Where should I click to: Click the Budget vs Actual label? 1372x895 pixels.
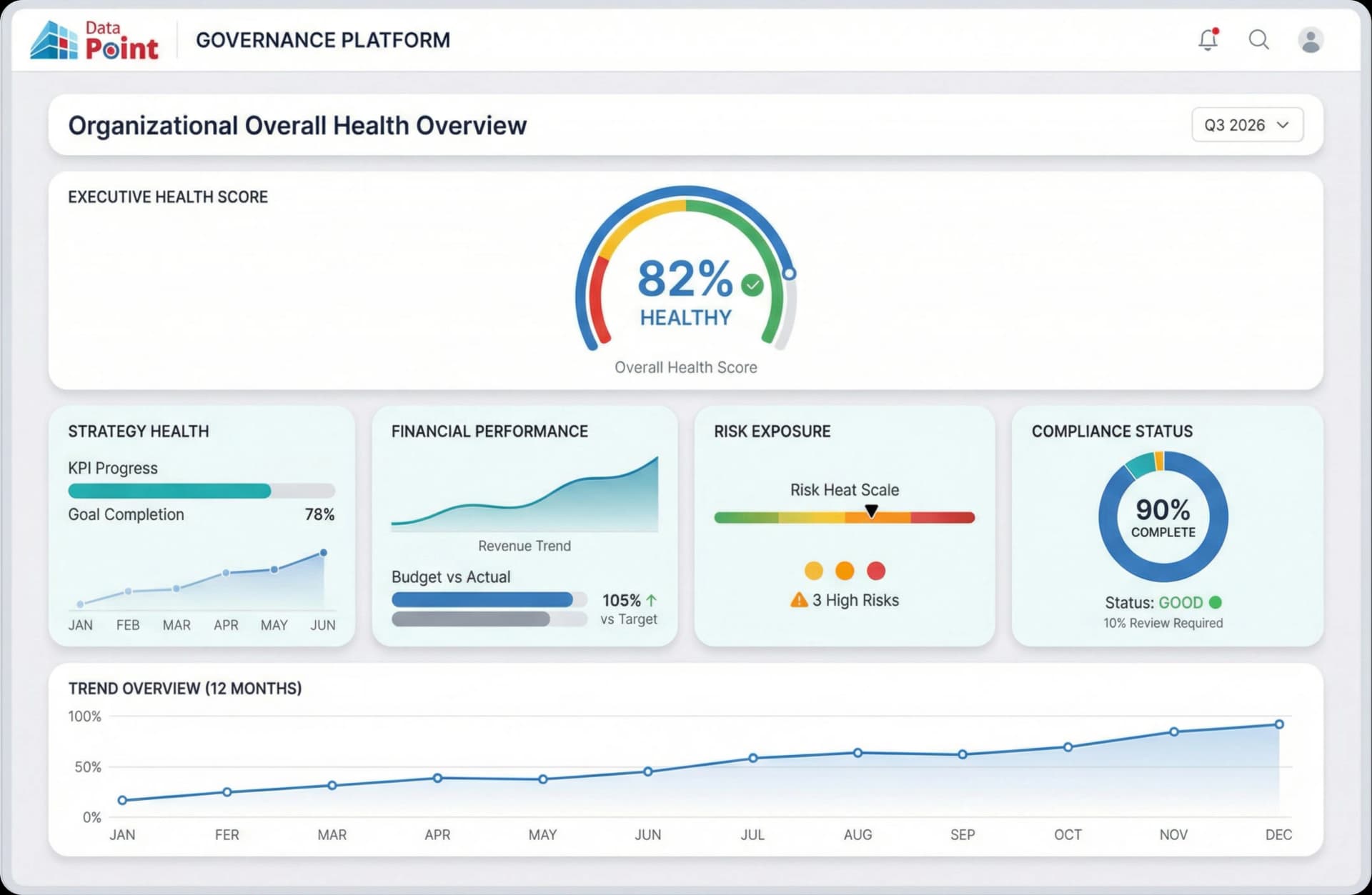451,576
